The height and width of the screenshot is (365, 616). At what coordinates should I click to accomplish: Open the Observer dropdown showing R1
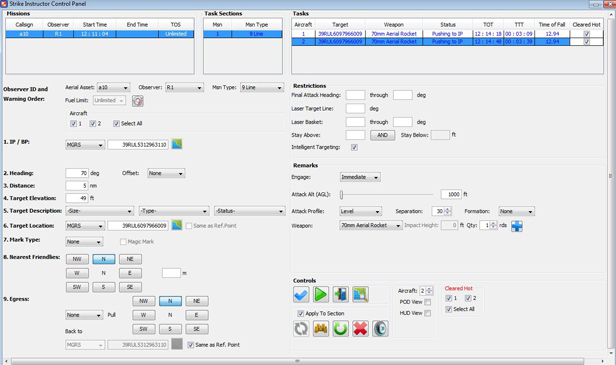click(184, 87)
